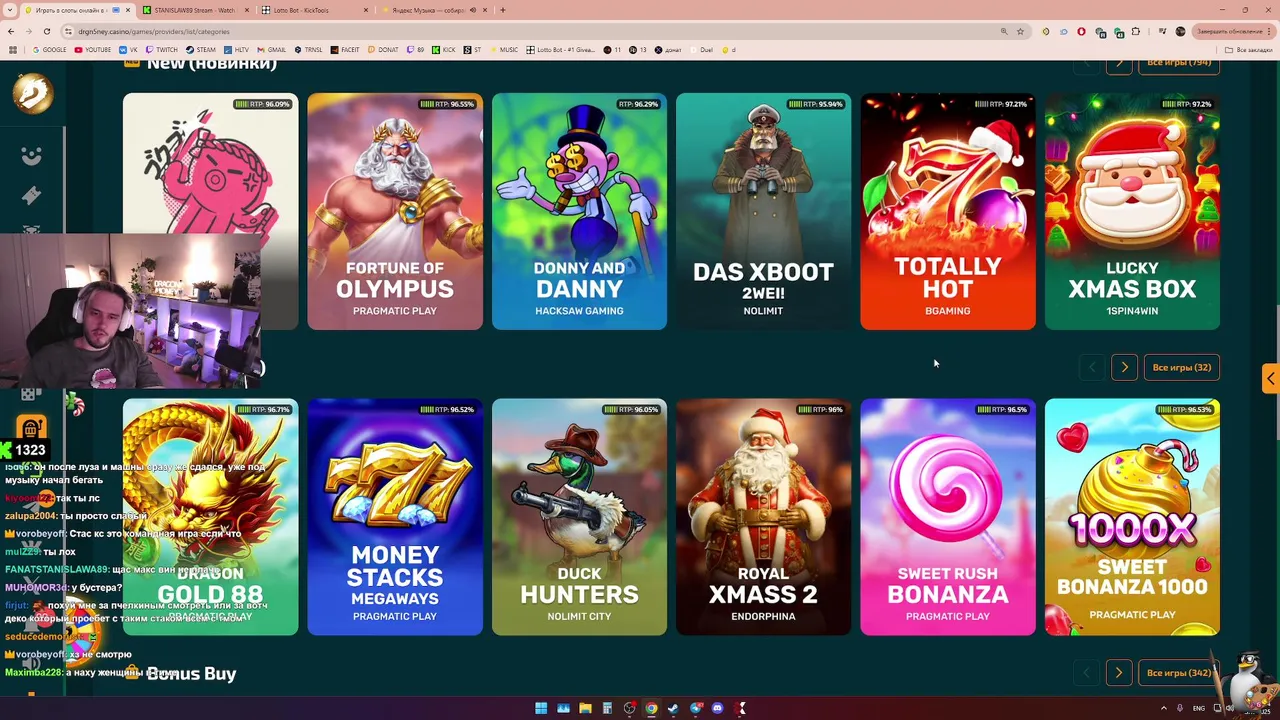Open a new browser tab
Viewport: 1280px width, 720px height.
pos(502,10)
